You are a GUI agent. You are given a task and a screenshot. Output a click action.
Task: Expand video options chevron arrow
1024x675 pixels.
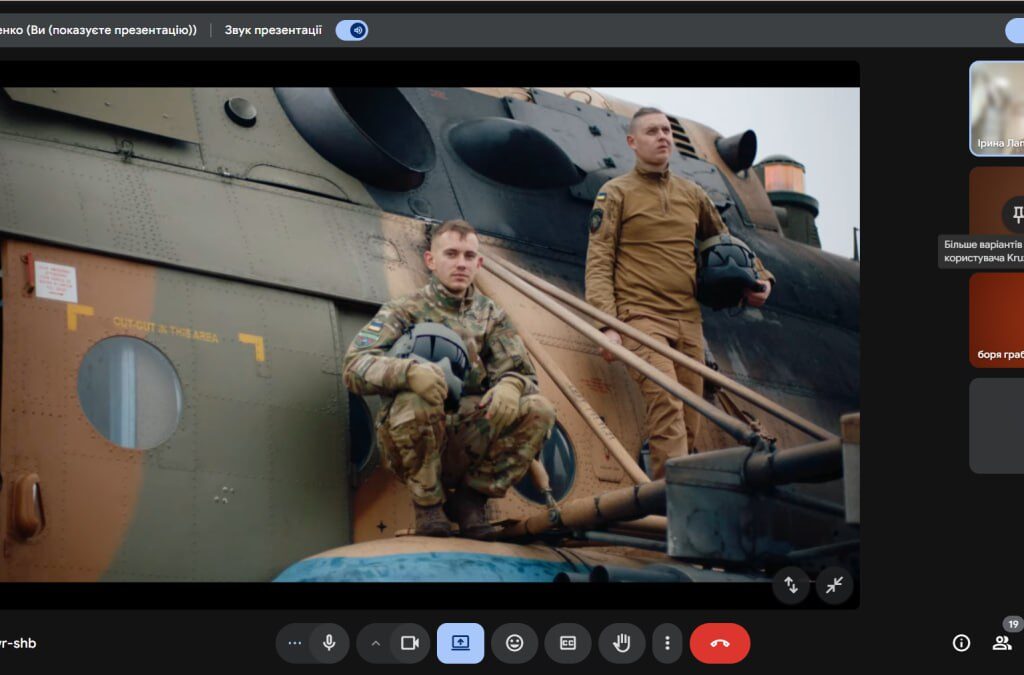376,643
